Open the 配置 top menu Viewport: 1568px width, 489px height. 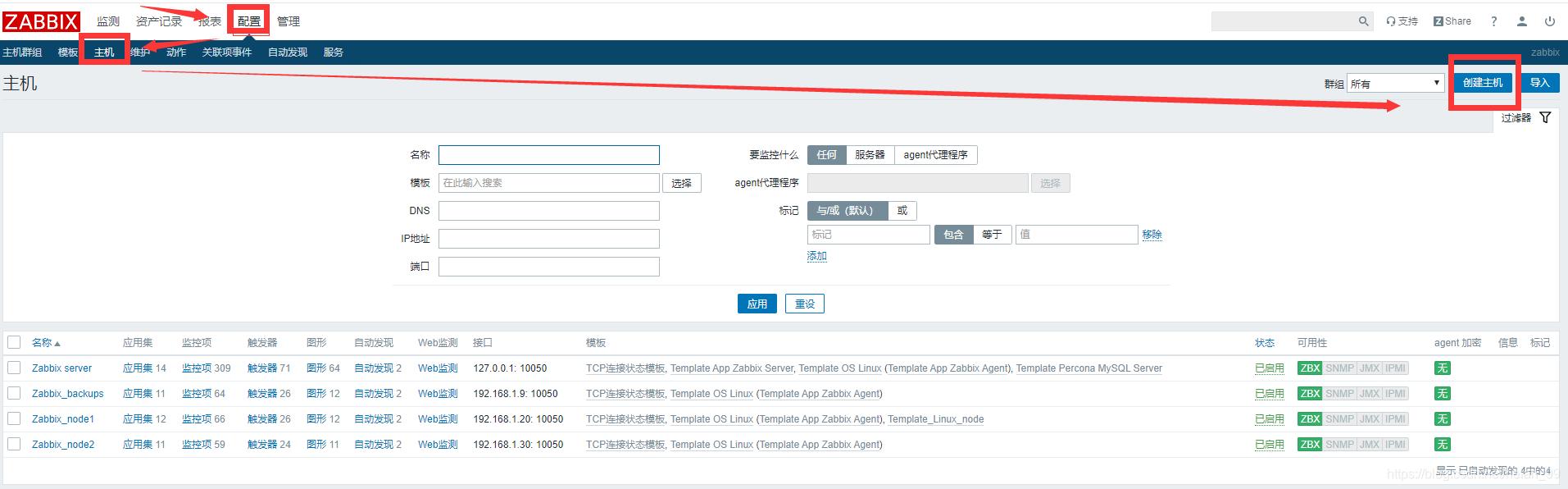click(x=248, y=21)
